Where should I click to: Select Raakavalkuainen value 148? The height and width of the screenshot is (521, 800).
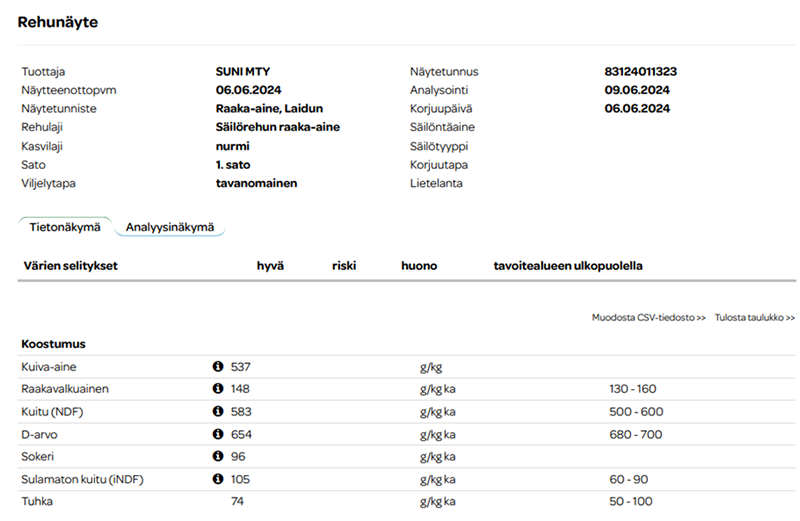[240, 388]
